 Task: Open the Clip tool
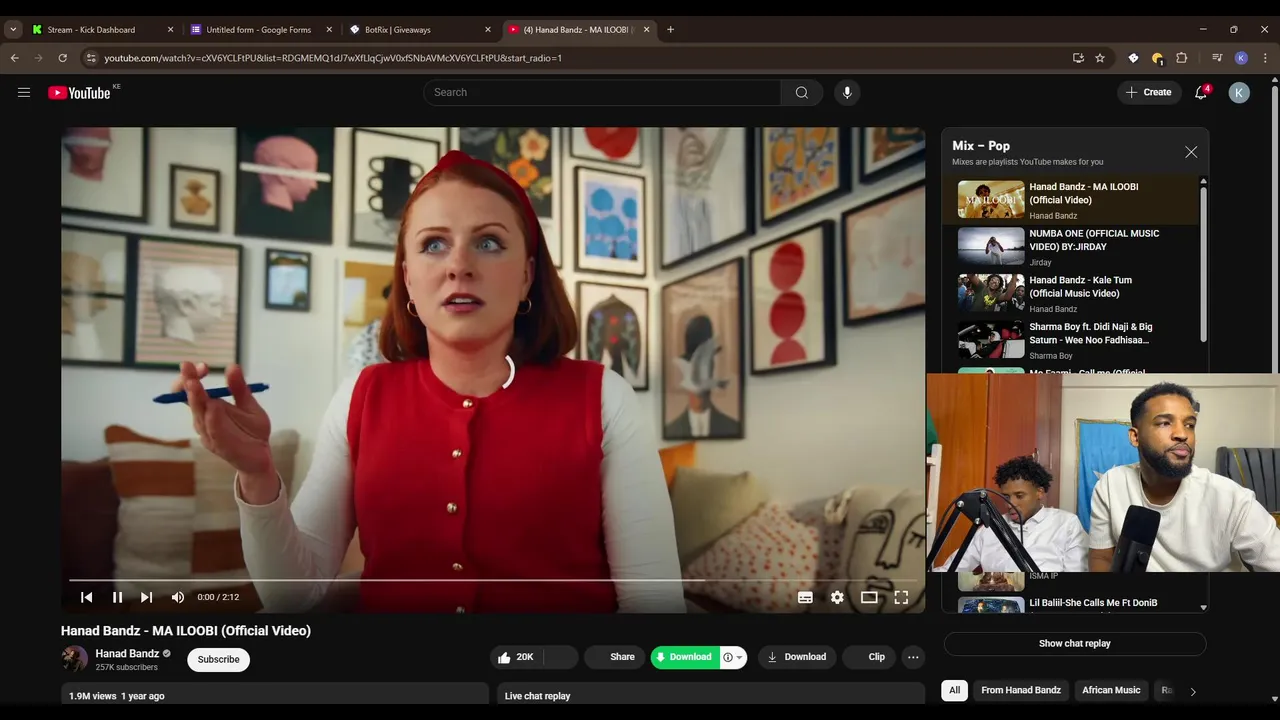click(869, 657)
